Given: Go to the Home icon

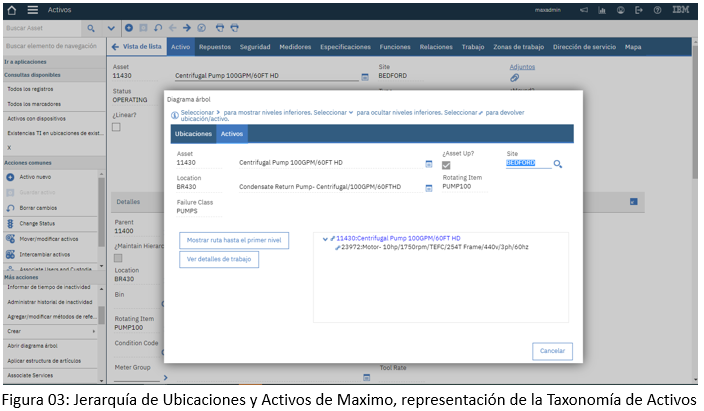Looking at the screenshot, I should [x=12, y=10].
